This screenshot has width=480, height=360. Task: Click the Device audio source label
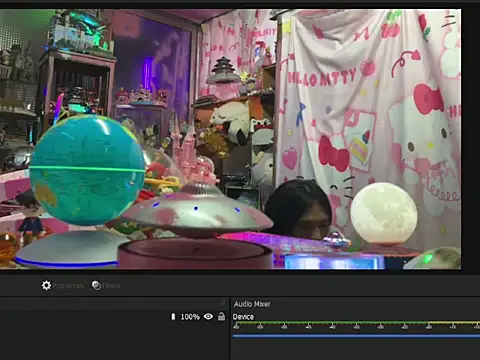point(243,317)
